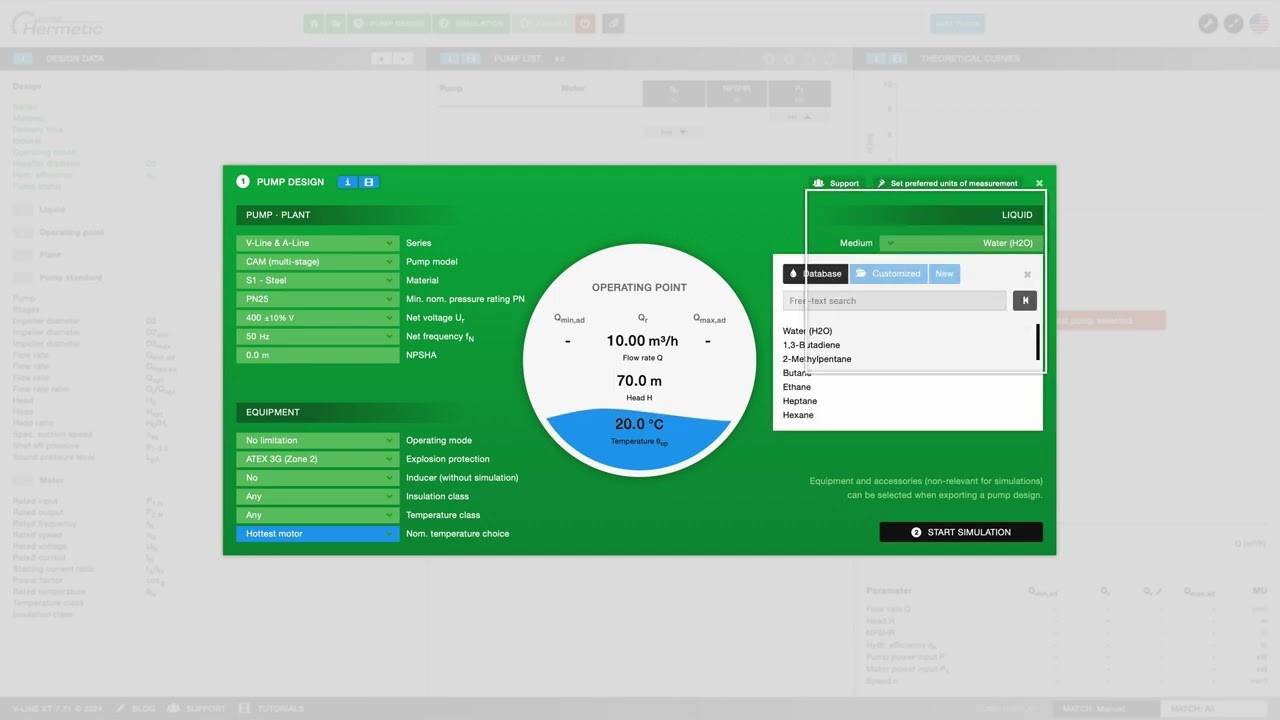1280x720 pixels.
Task: Switch to the Customized liquids tab
Action: click(x=888, y=274)
